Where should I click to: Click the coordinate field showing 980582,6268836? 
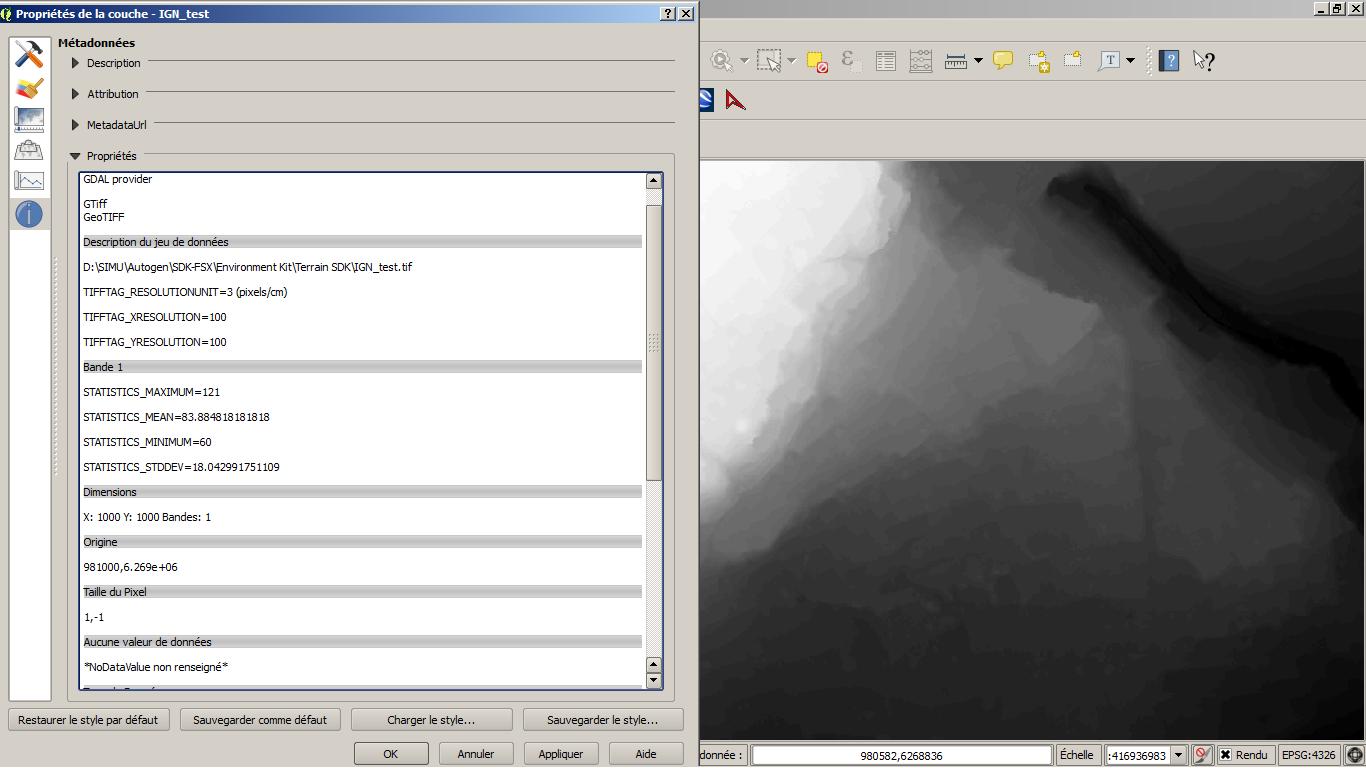click(902, 755)
